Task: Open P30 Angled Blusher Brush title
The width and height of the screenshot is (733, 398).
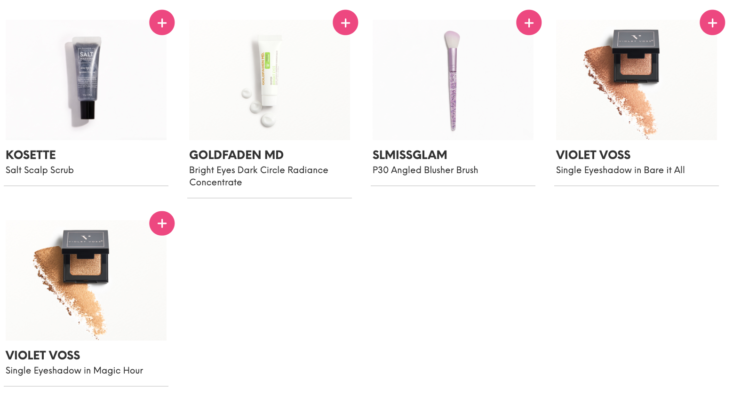Action: (425, 170)
